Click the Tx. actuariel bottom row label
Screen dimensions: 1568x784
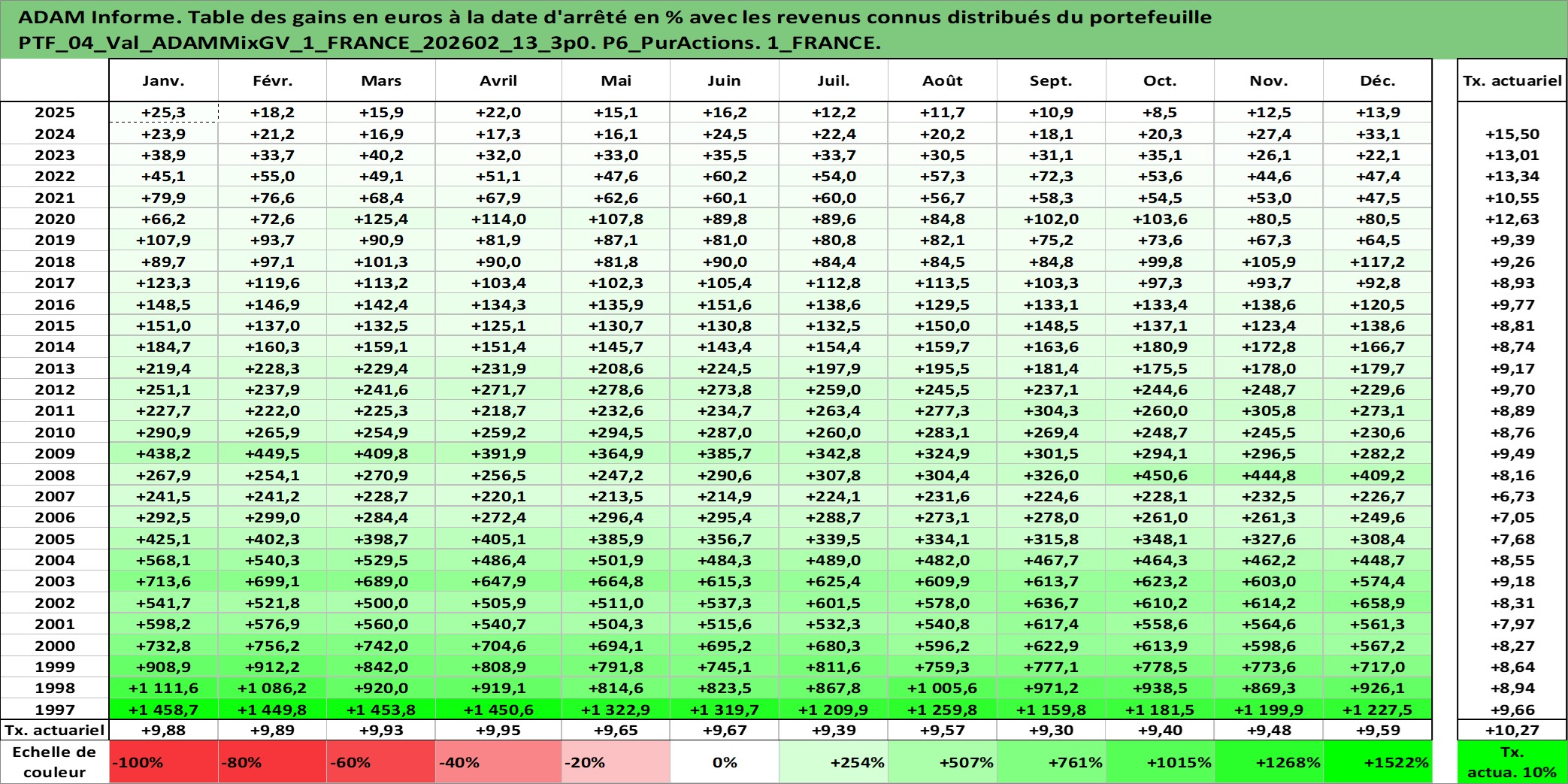click(55, 730)
